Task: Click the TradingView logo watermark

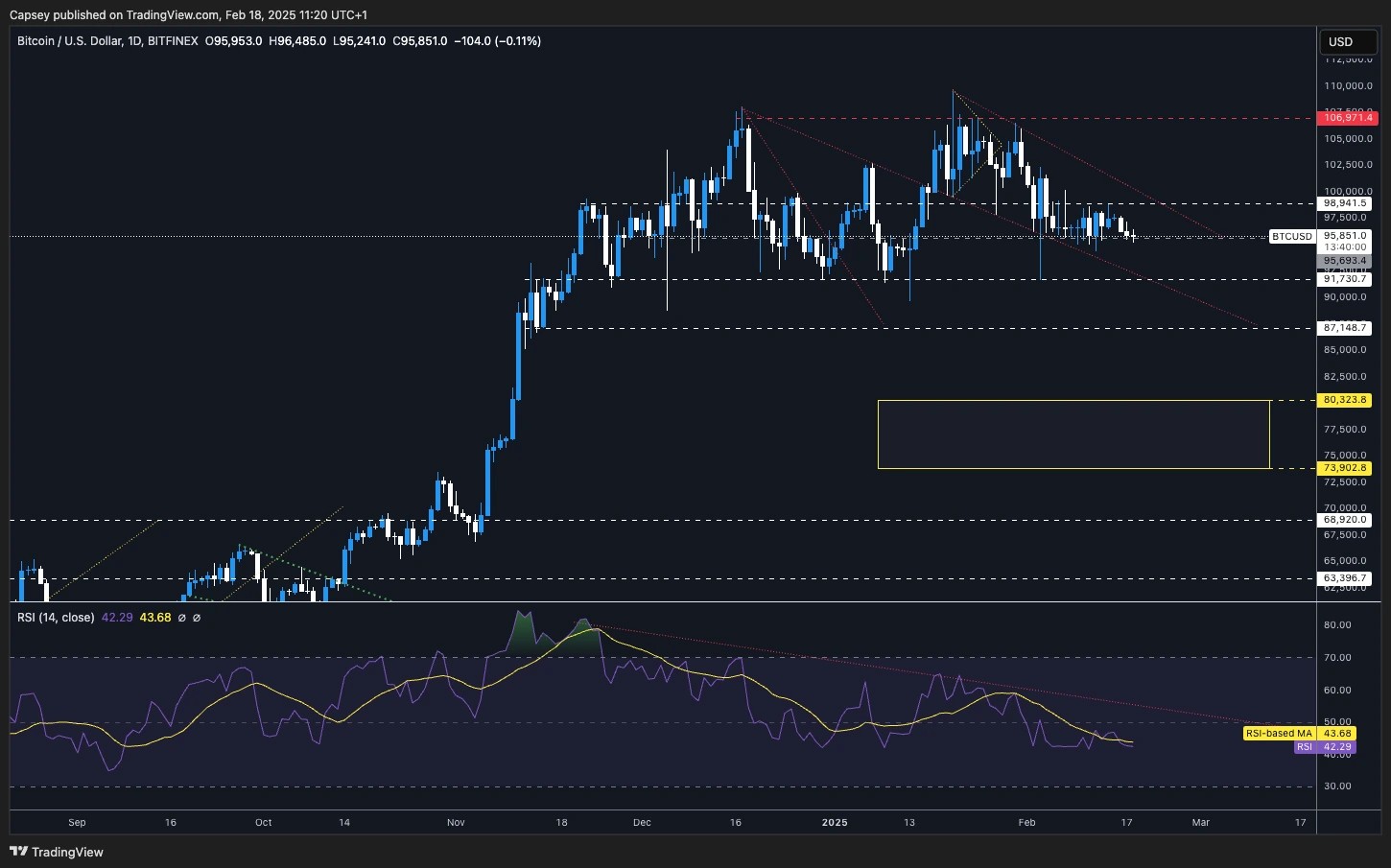Action: 56,852
